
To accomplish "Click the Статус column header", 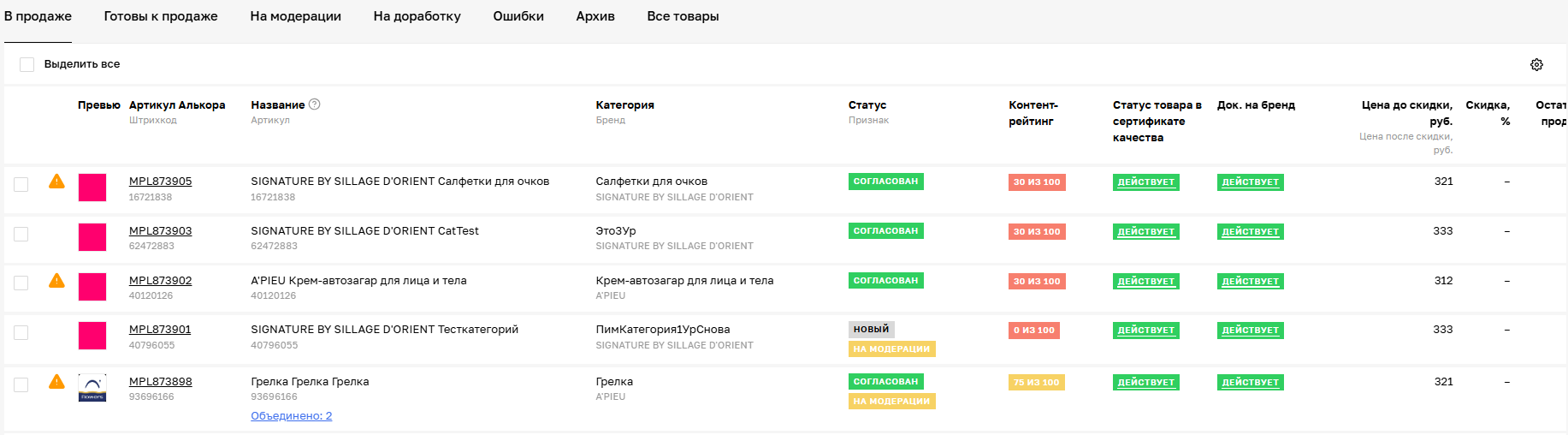I will 867,104.
